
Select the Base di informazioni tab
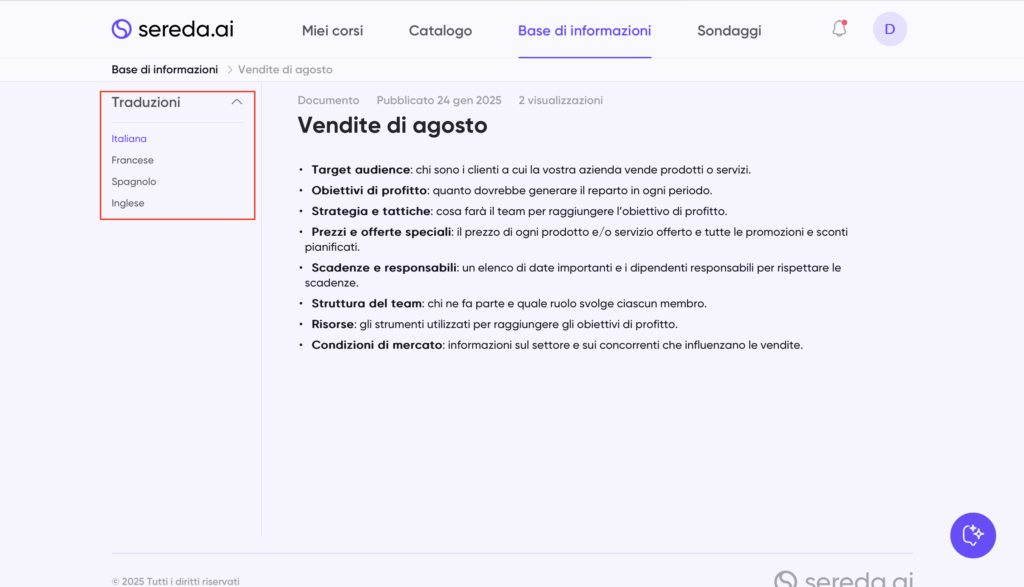(584, 31)
